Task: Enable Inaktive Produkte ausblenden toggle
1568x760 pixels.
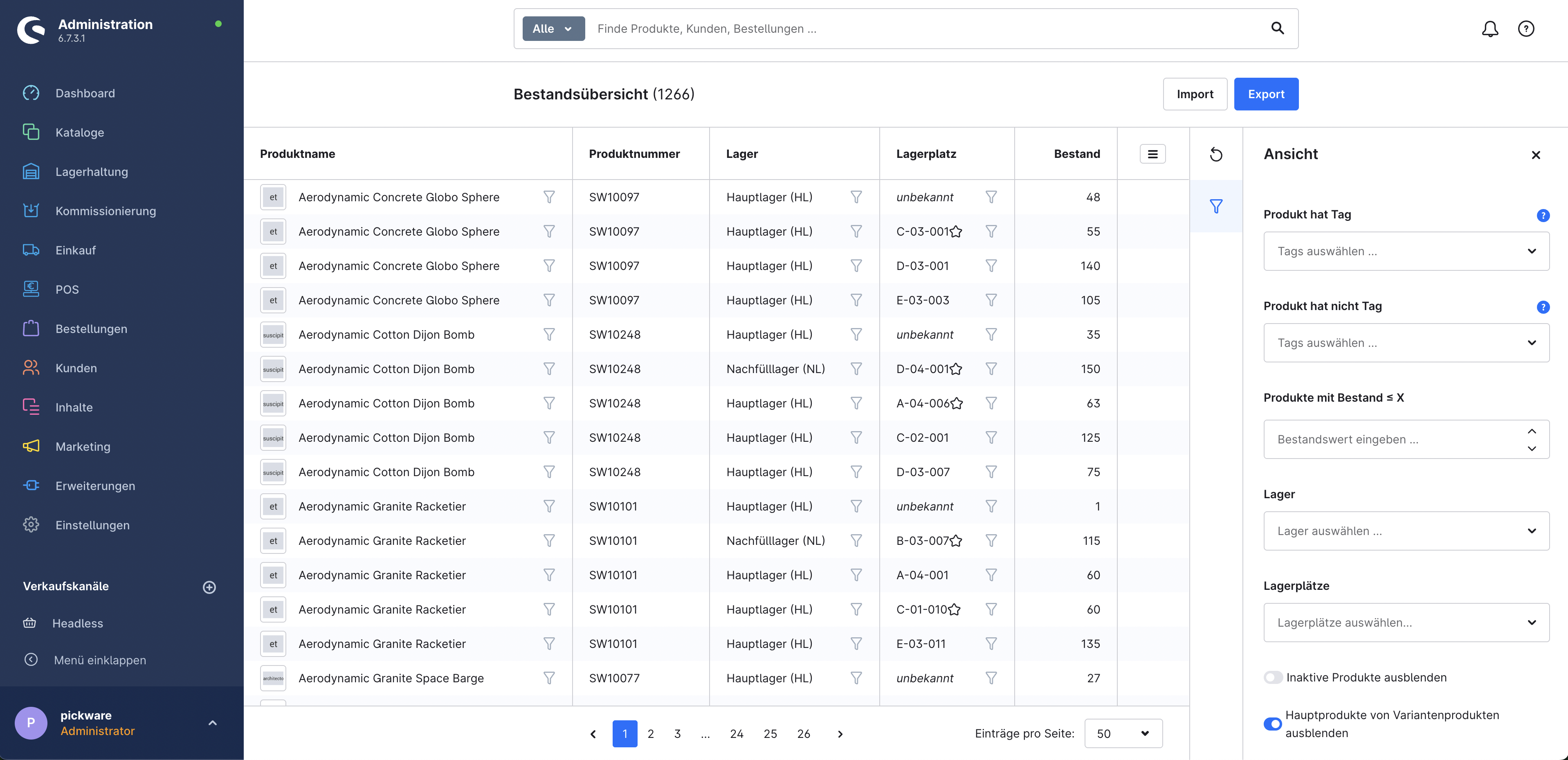Action: tap(1273, 677)
